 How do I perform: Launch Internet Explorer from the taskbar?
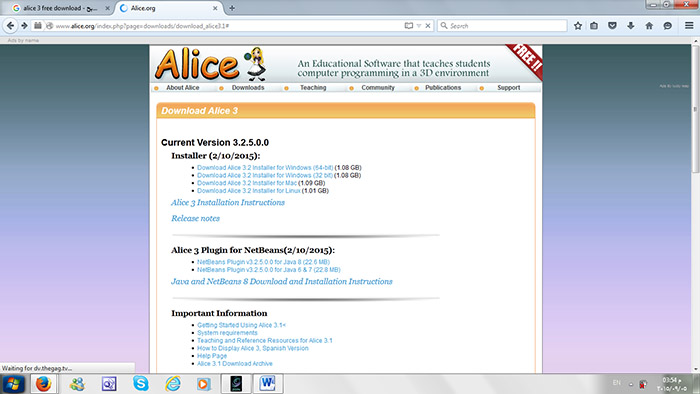click(173, 383)
